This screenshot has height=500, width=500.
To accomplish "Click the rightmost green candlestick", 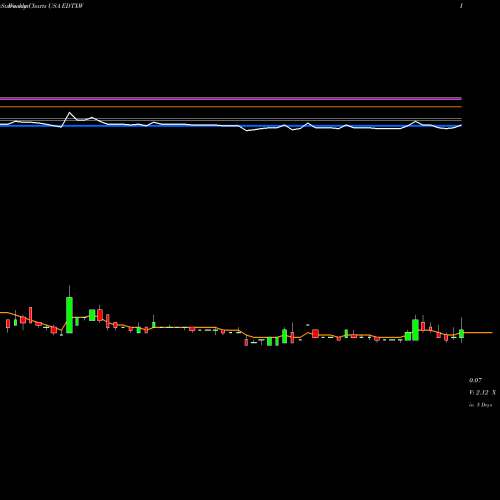I will (461, 334).
